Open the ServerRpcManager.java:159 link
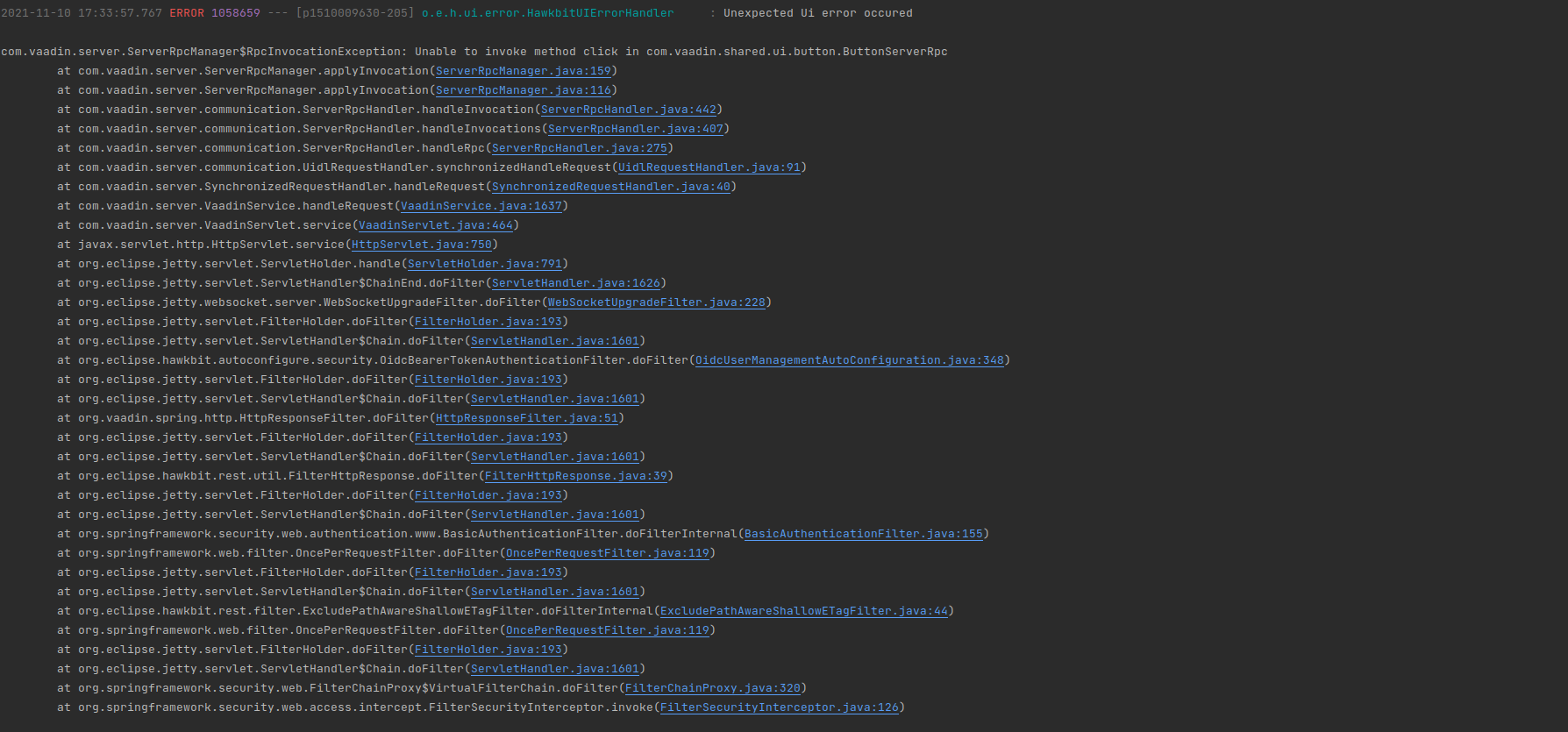The width and height of the screenshot is (1568, 732). coord(524,71)
